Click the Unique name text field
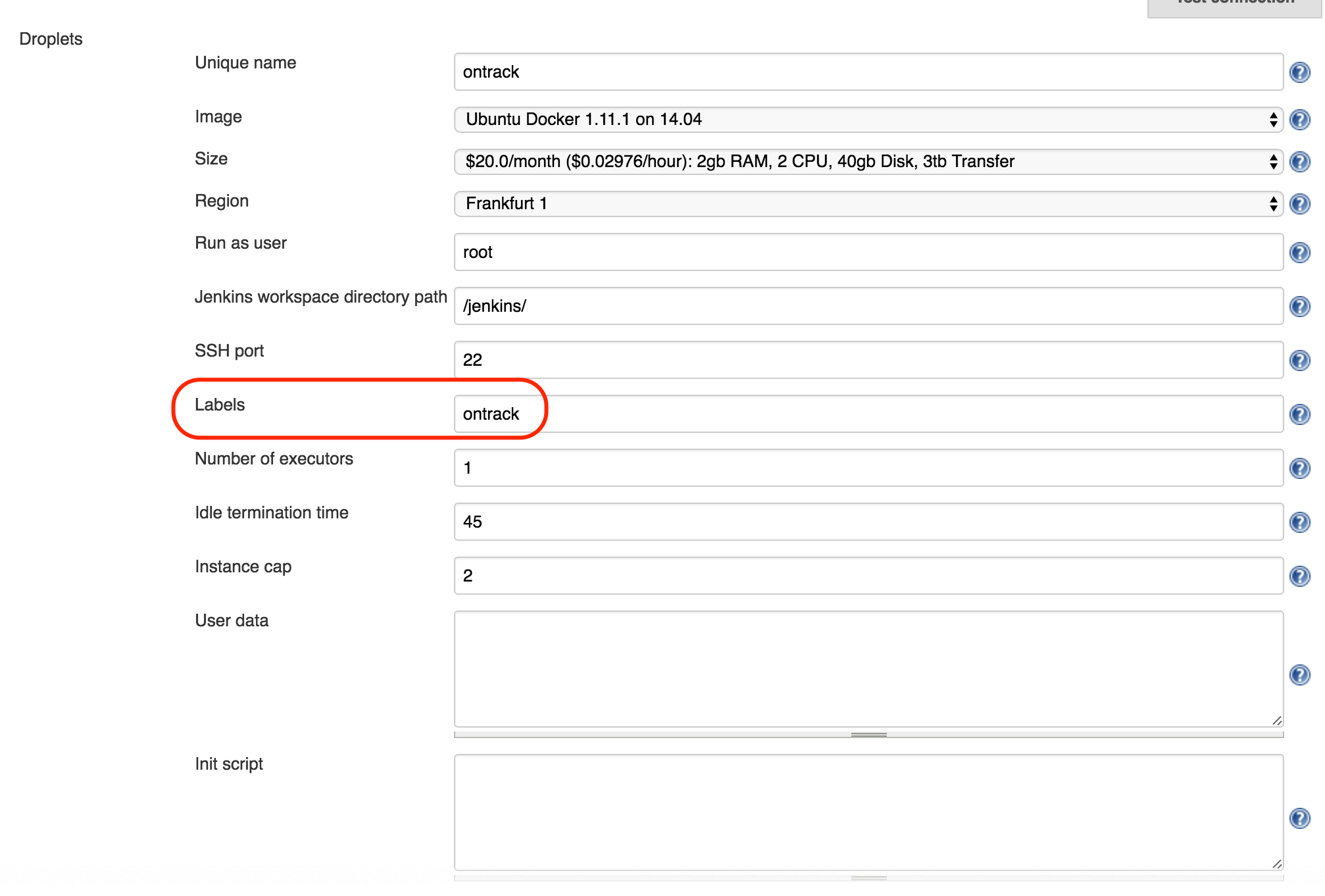This screenshot has height=896, width=1325. click(x=868, y=72)
